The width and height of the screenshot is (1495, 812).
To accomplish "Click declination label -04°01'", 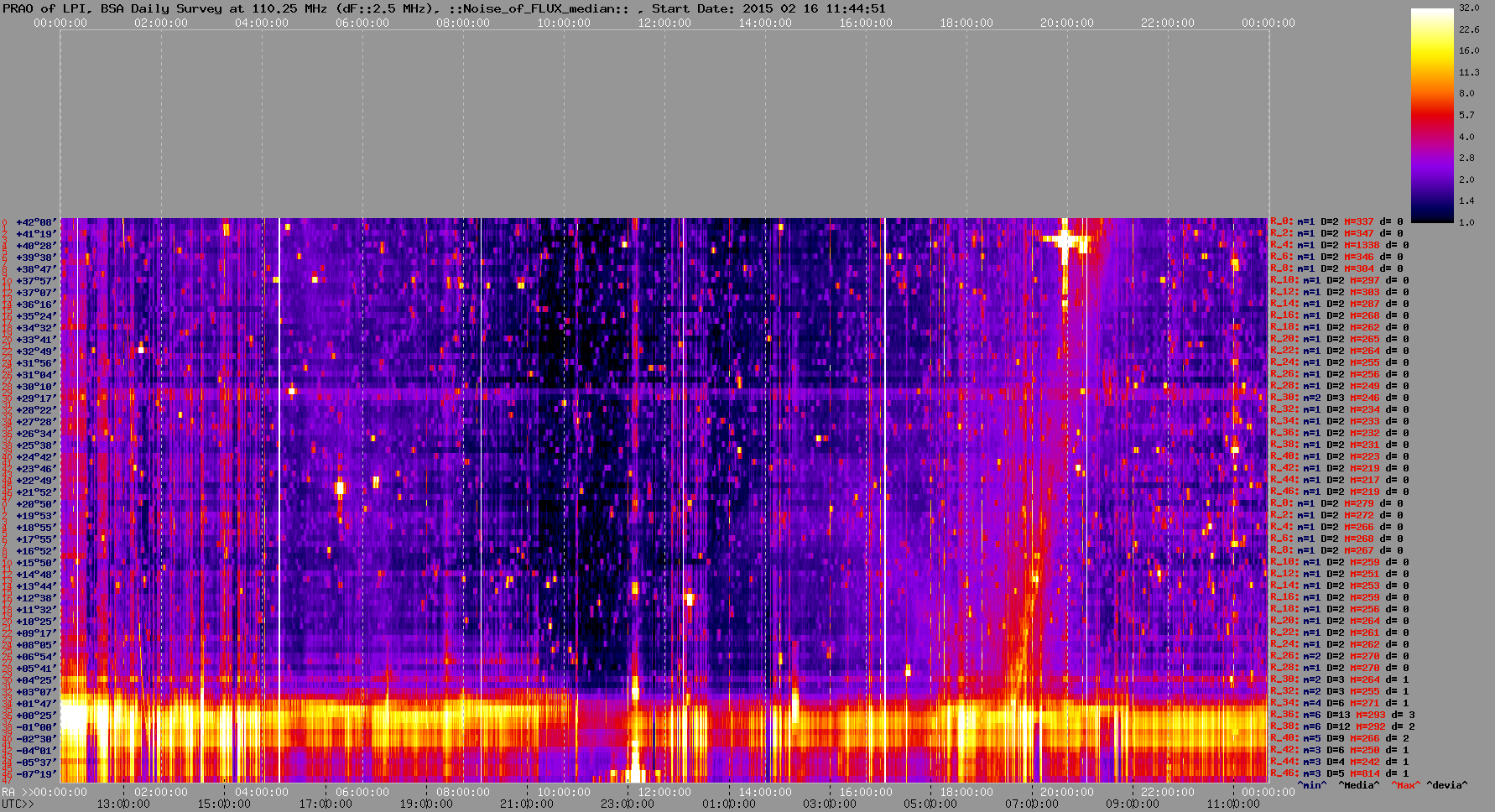I will [36, 751].
